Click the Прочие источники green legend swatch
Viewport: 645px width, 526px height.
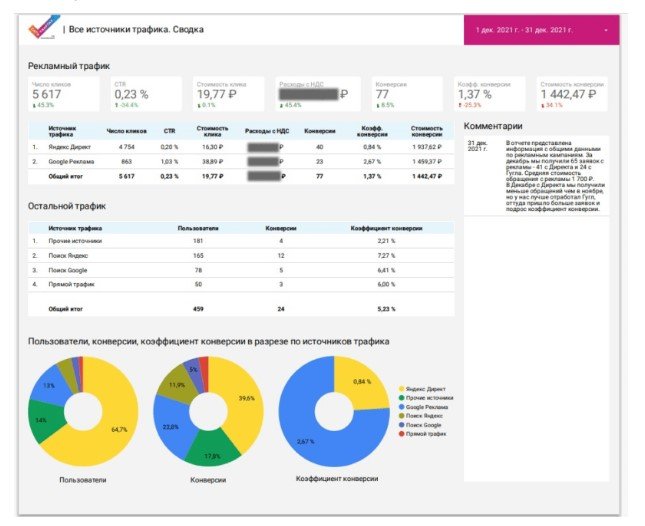(x=401, y=398)
